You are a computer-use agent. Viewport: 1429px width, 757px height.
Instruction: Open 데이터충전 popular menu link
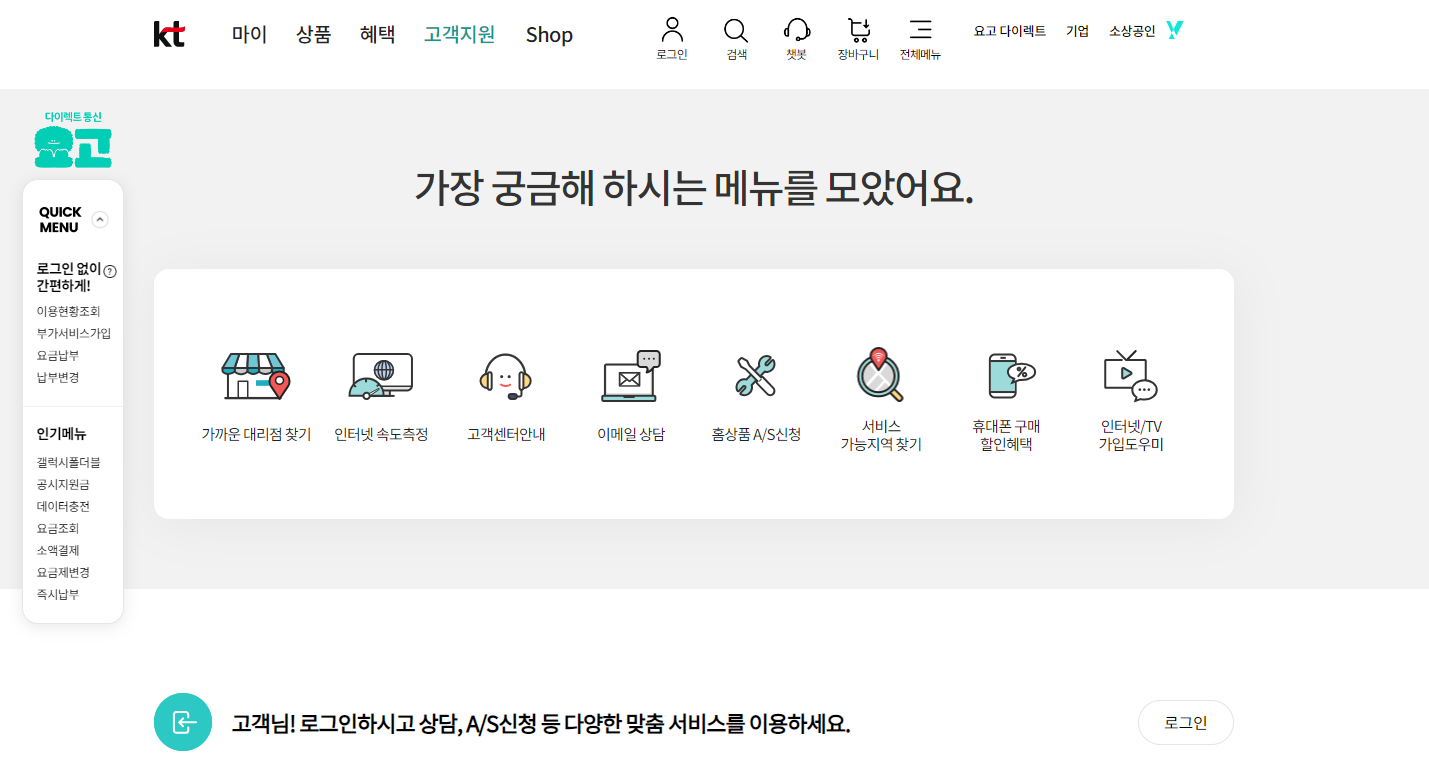[63, 506]
